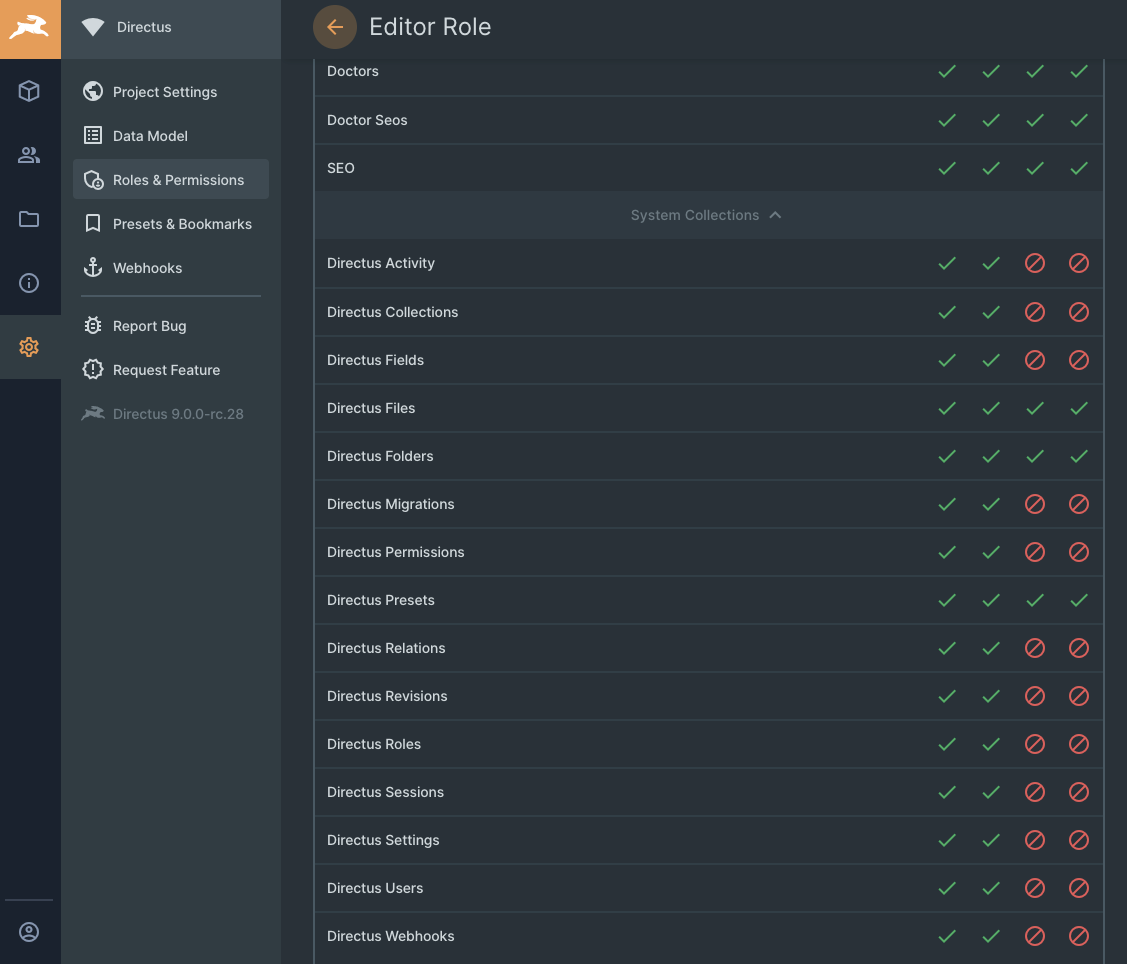1127x964 pixels.
Task: Open Webhooks settings
Action: pyautogui.click(x=171, y=267)
